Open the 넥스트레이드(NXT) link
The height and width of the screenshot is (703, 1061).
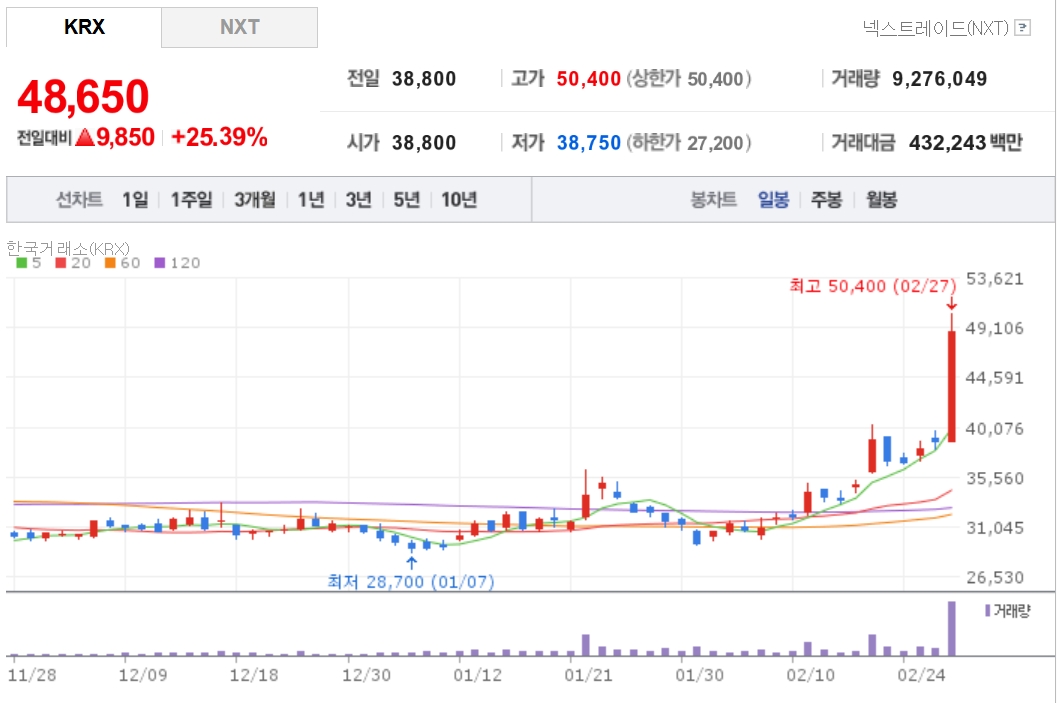pos(934,28)
